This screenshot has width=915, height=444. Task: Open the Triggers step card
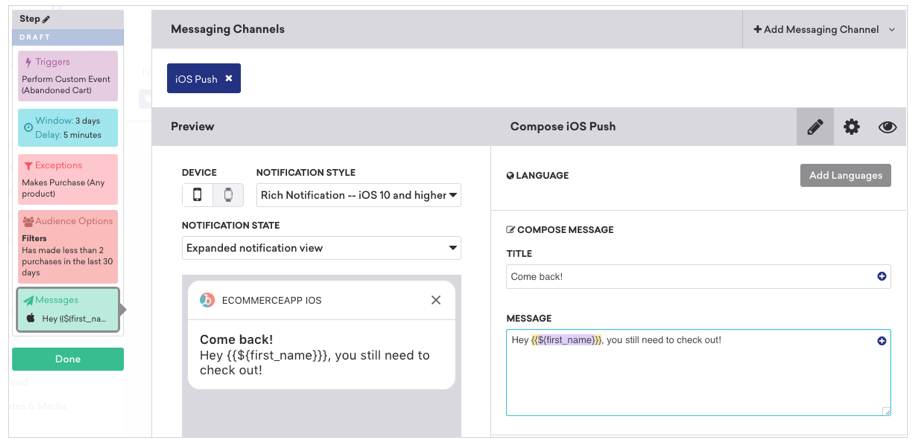(68, 76)
